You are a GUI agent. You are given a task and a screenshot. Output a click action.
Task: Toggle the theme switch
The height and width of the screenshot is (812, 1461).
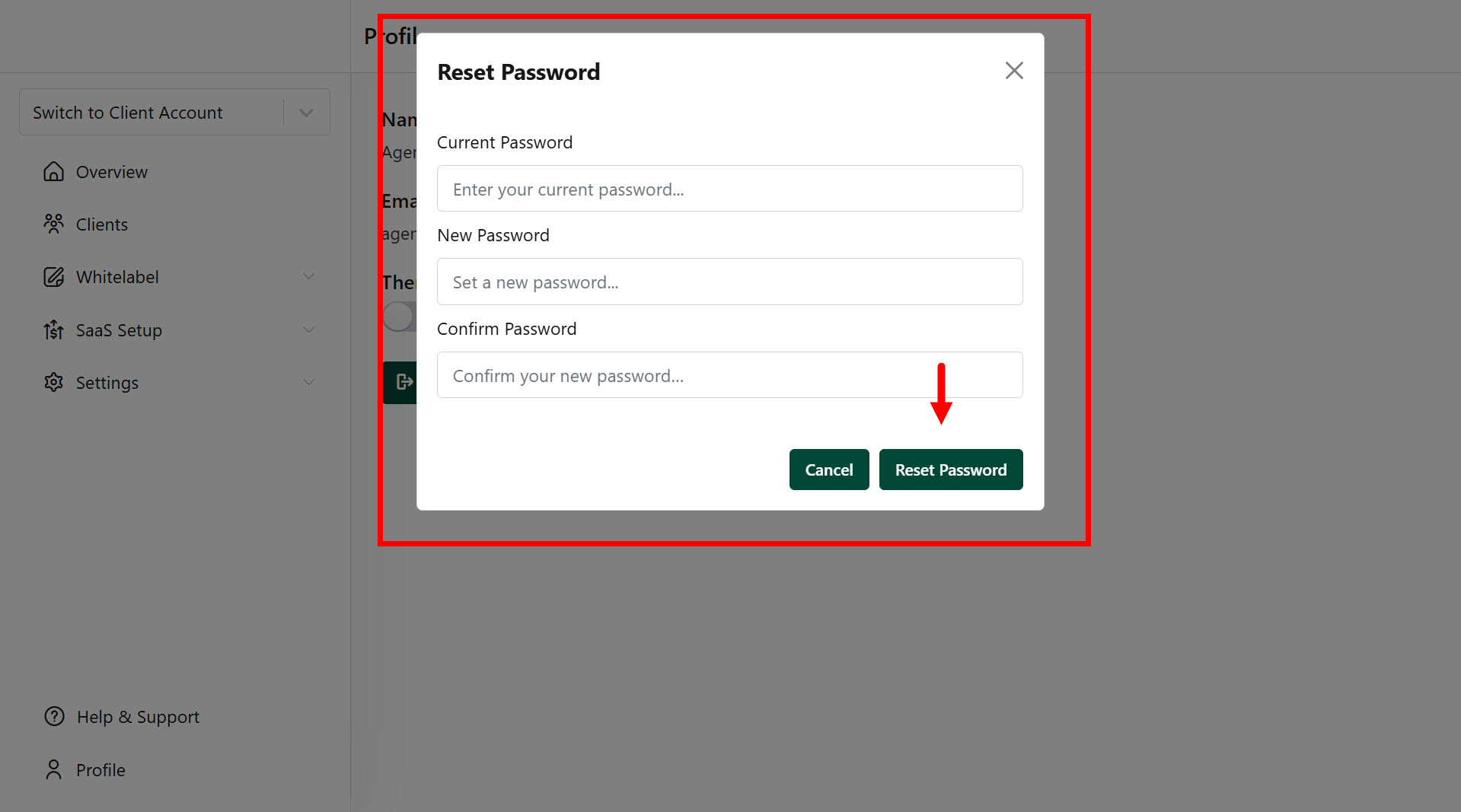400,317
